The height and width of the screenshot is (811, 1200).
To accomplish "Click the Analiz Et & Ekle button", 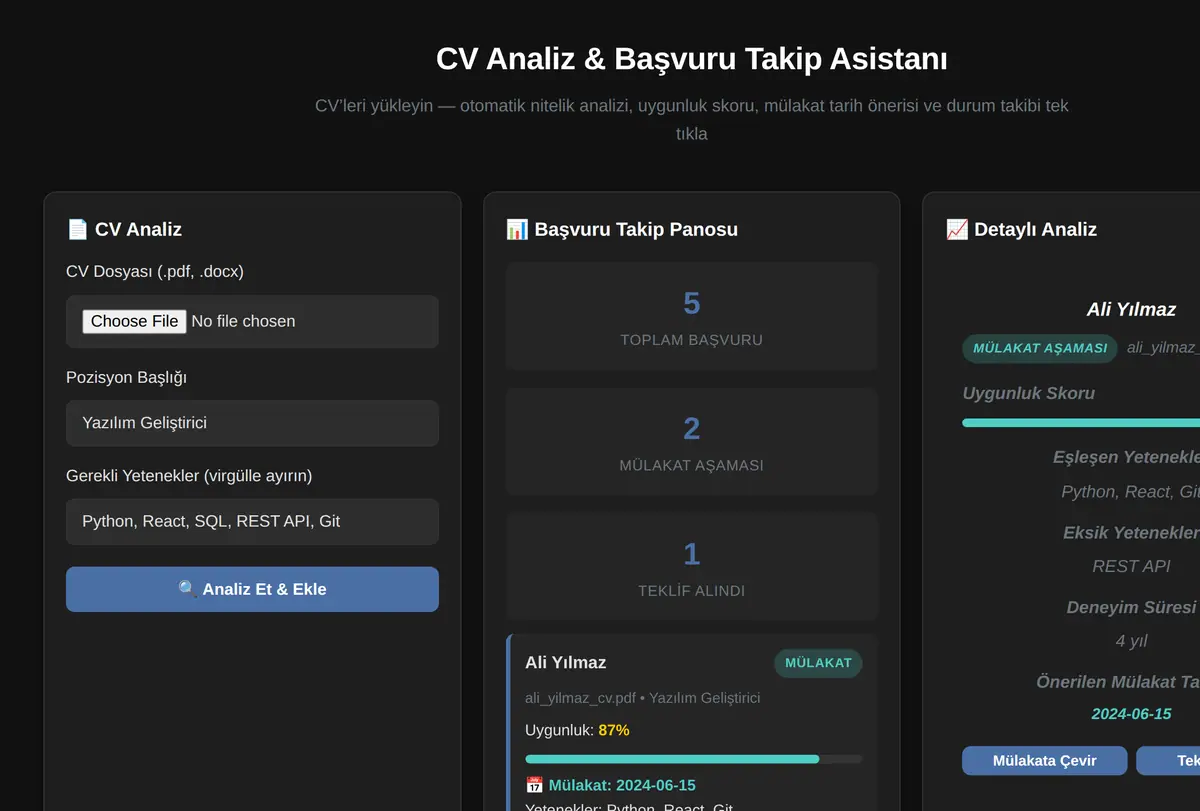I will click(x=252, y=589).
